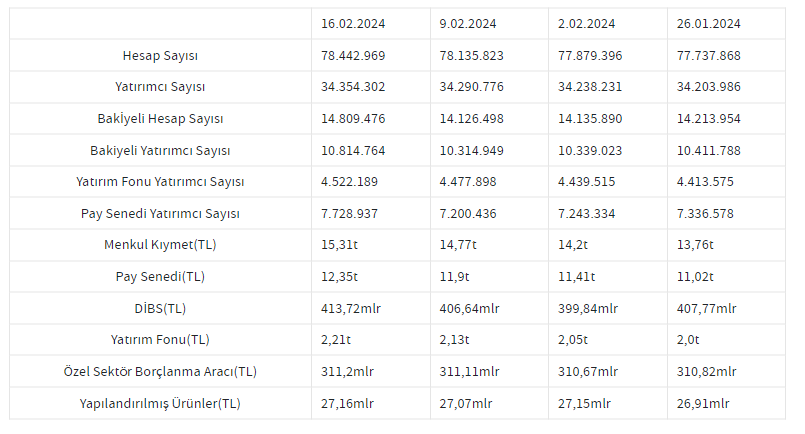Click the Bakiyeli Hesap Sayısı label
Screen dimensions: 805x434
click(160, 119)
